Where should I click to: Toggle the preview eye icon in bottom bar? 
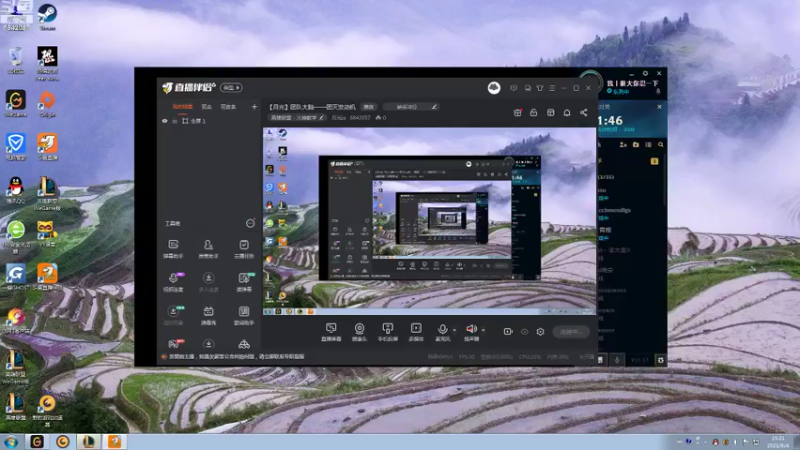pyautogui.click(x=524, y=332)
